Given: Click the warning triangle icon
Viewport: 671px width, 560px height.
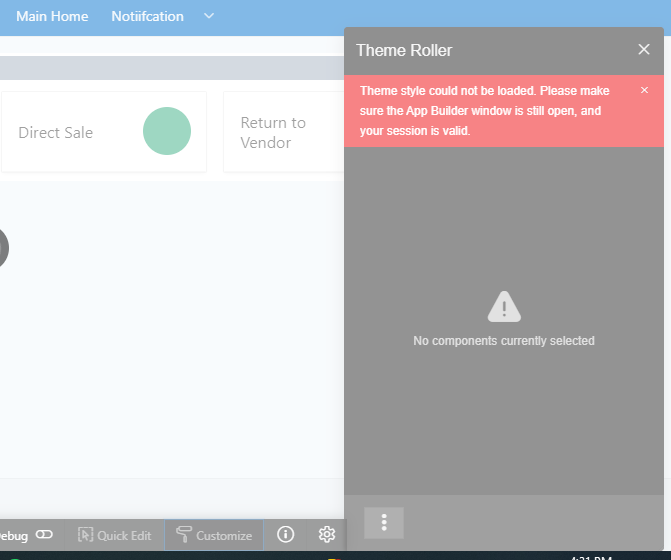Looking at the screenshot, I should 504,307.
